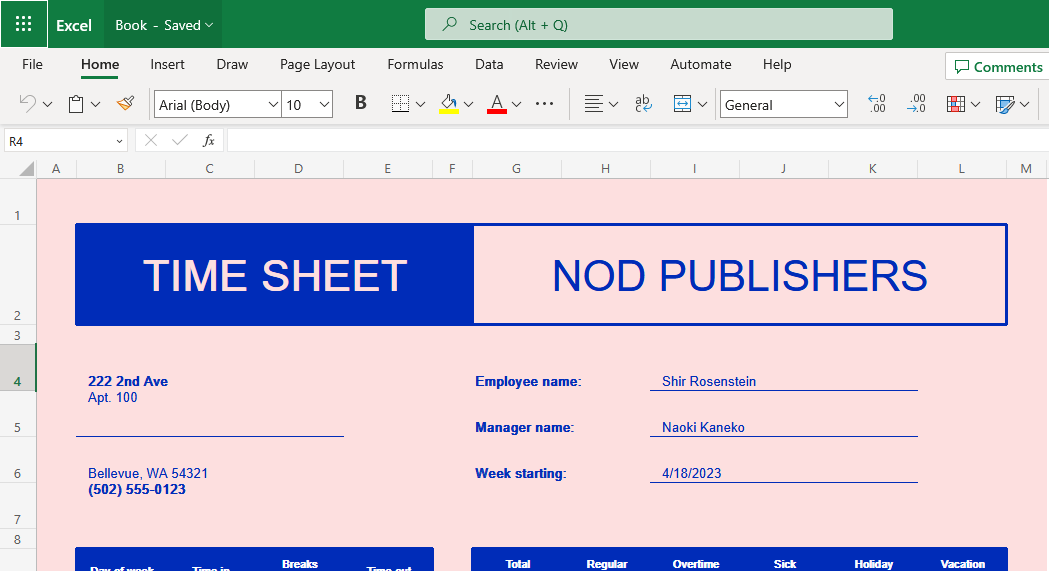Switch to the View tab
This screenshot has height=571, width=1049.
[624, 64]
